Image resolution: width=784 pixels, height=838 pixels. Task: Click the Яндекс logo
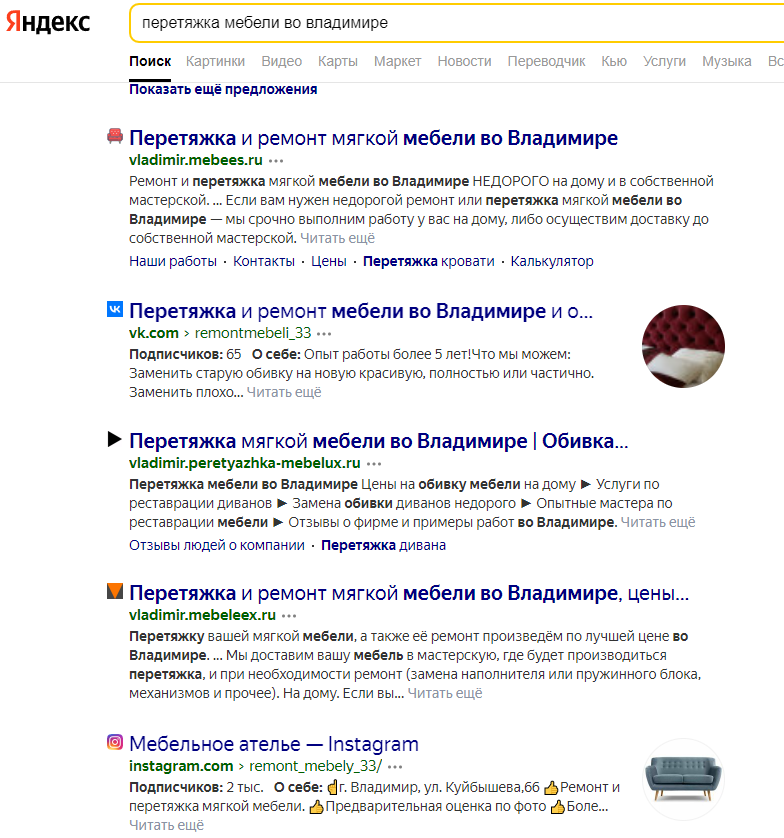tap(48, 22)
